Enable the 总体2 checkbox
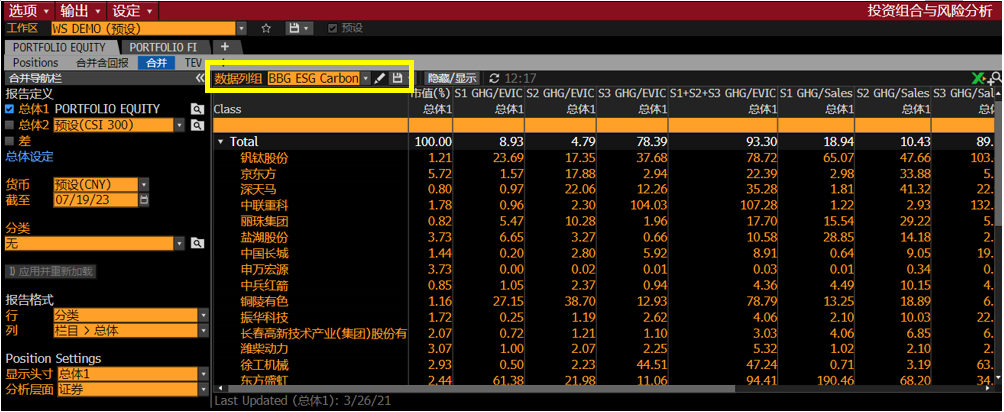This screenshot has height=412, width=1004. (x=10, y=125)
